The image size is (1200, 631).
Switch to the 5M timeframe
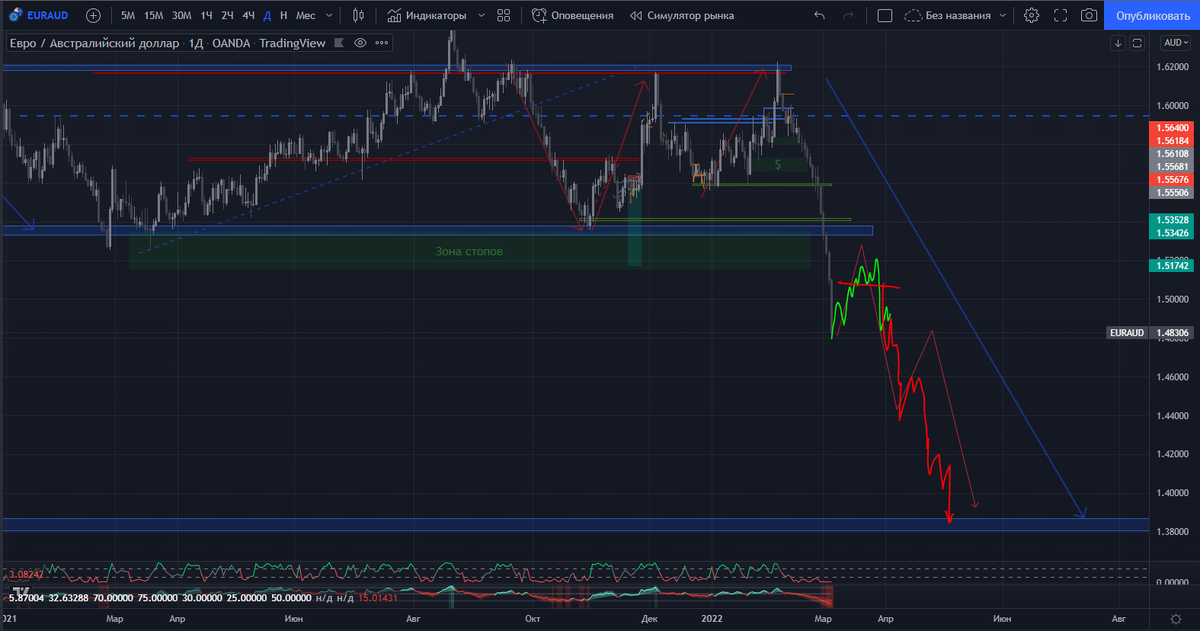(128, 15)
